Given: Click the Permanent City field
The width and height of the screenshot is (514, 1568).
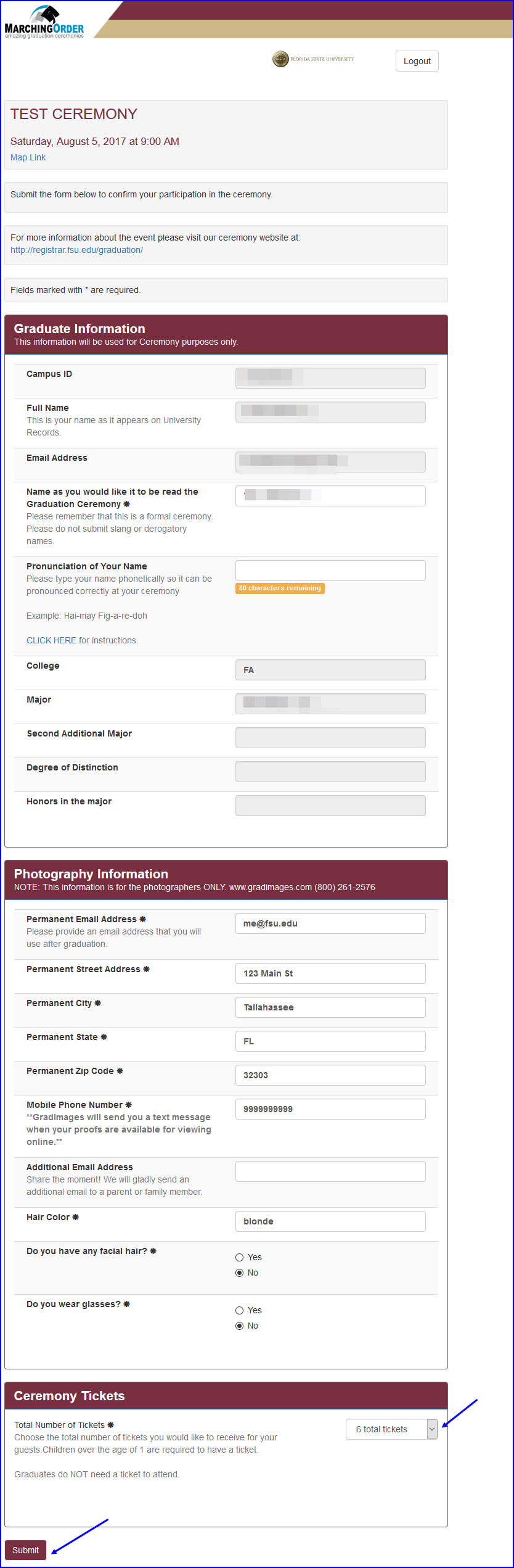Looking at the screenshot, I should [x=330, y=1007].
